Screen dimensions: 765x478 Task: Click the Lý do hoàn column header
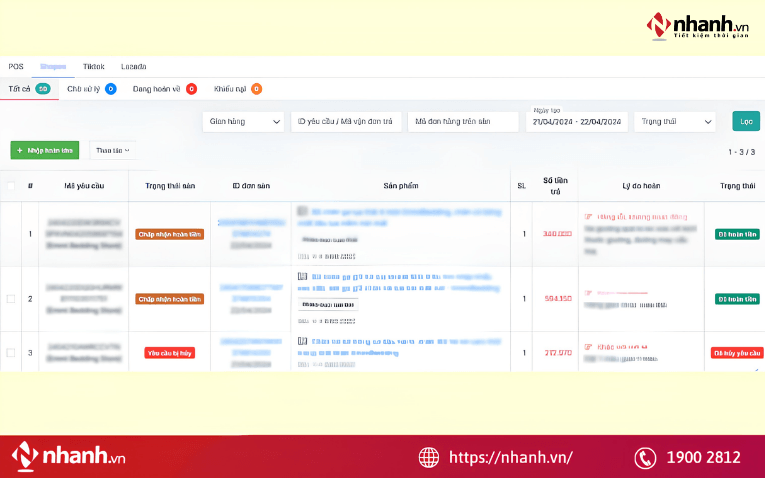pos(641,186)
